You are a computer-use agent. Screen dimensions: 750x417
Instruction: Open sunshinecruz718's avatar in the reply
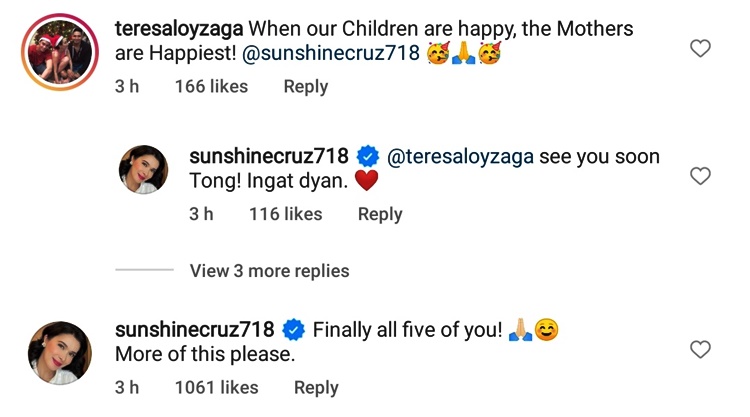click(144, 169)
